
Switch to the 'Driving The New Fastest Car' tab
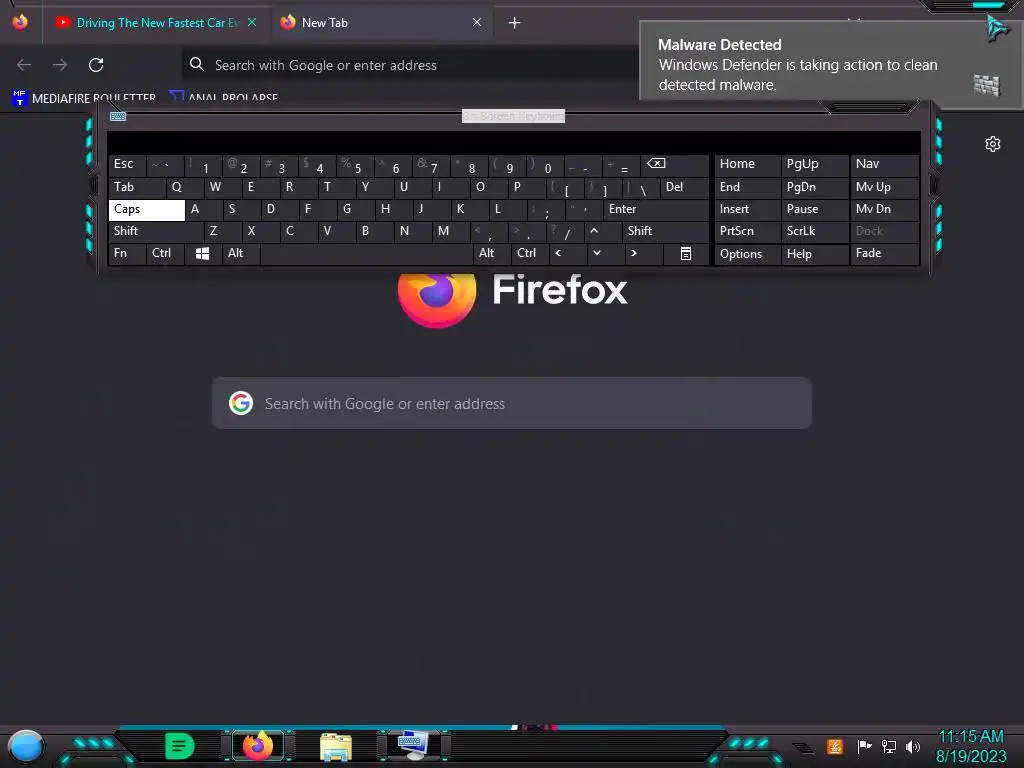tap(155, 22)
